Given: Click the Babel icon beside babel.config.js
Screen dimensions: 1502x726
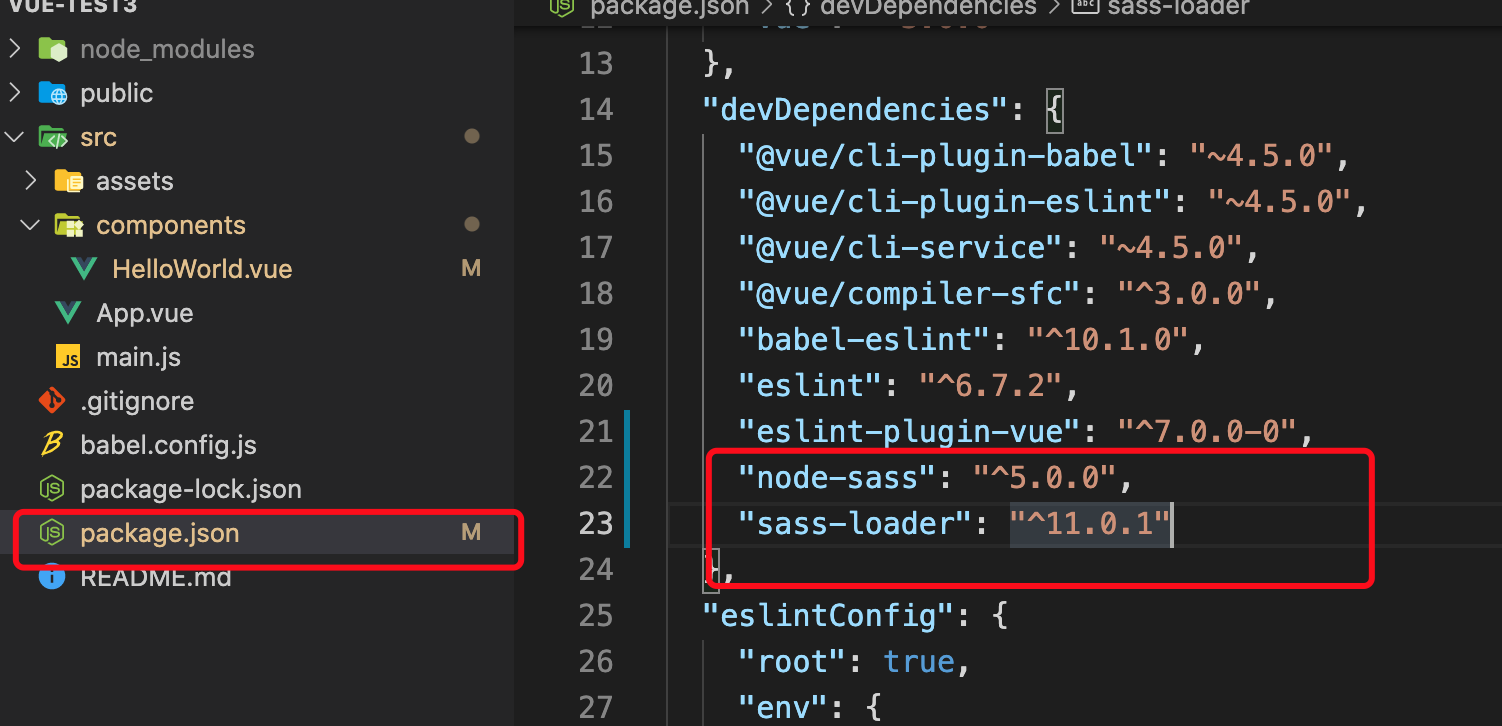Looking at the screenshot, I should (x=52, y=445).
